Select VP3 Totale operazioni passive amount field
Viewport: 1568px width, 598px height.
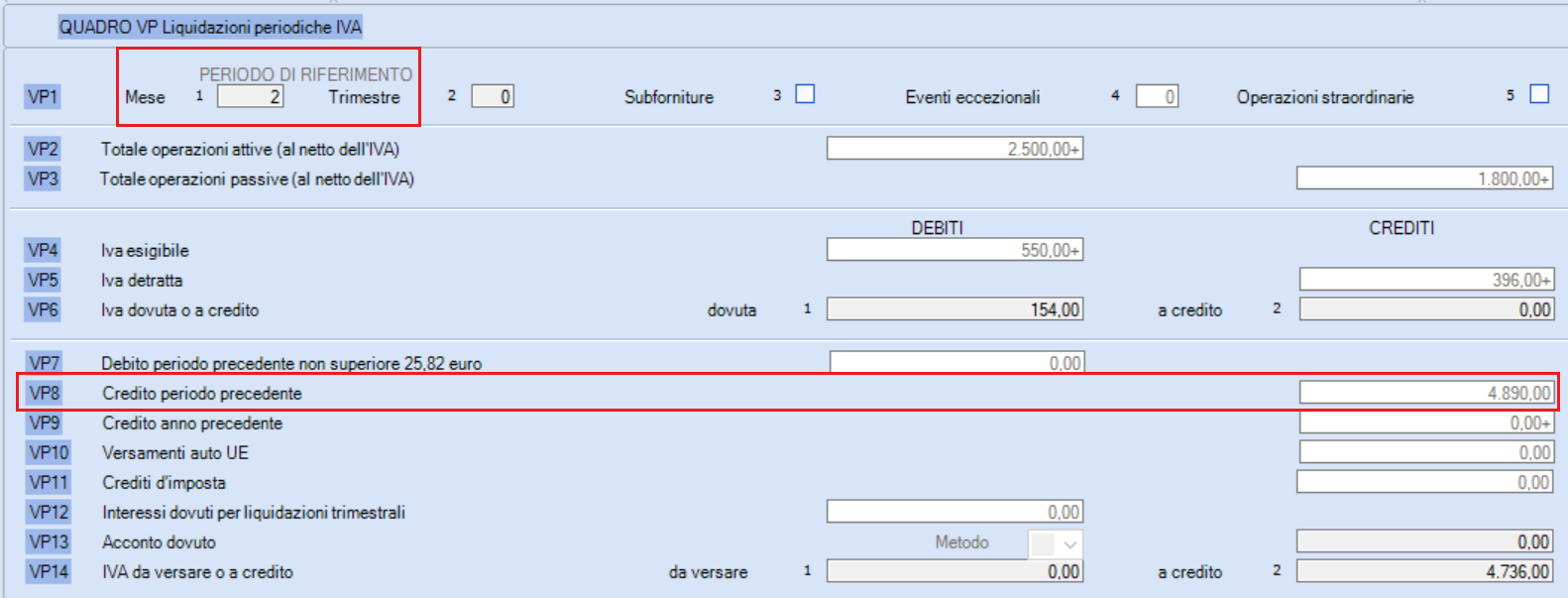pos(1424,179)
